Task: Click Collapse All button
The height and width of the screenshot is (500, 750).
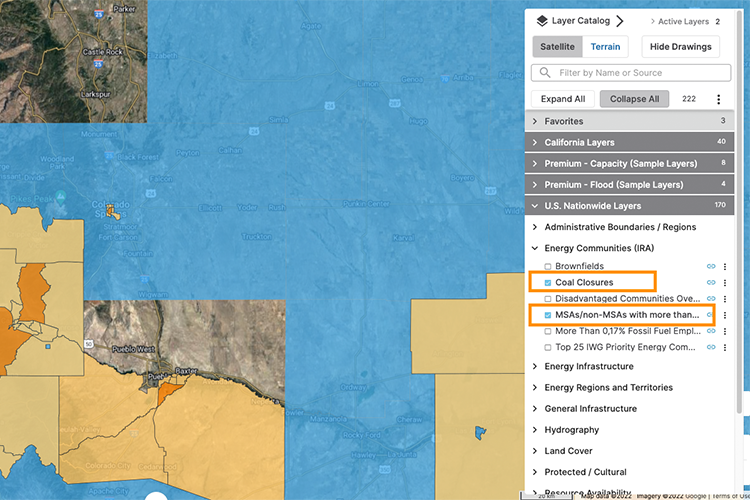Action: point(634,99)
